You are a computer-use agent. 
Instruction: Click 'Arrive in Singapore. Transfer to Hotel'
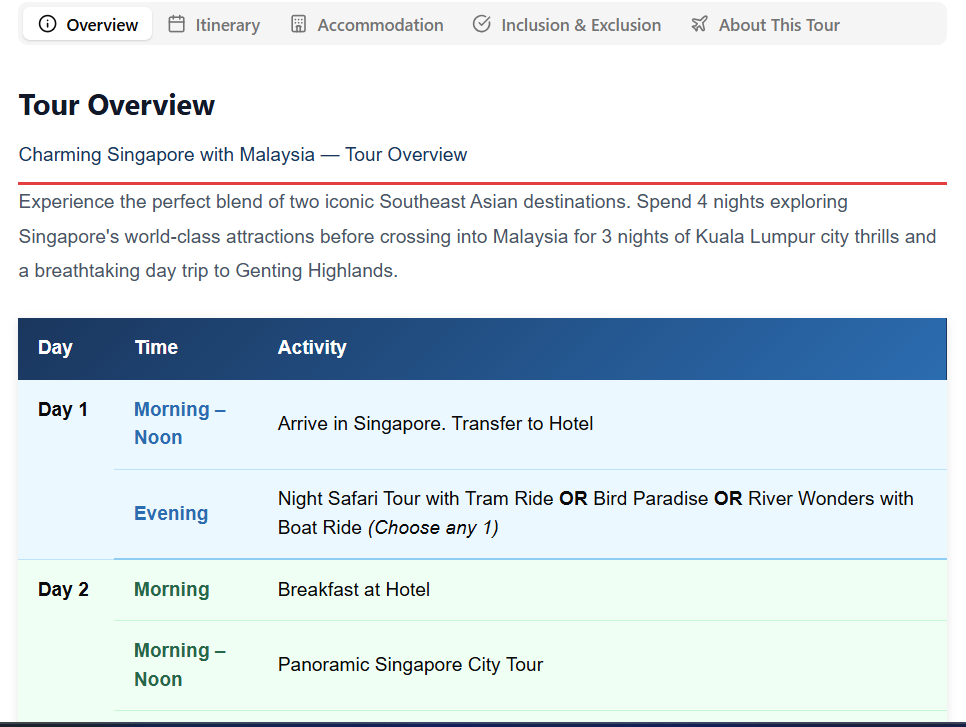coord(436,424)
